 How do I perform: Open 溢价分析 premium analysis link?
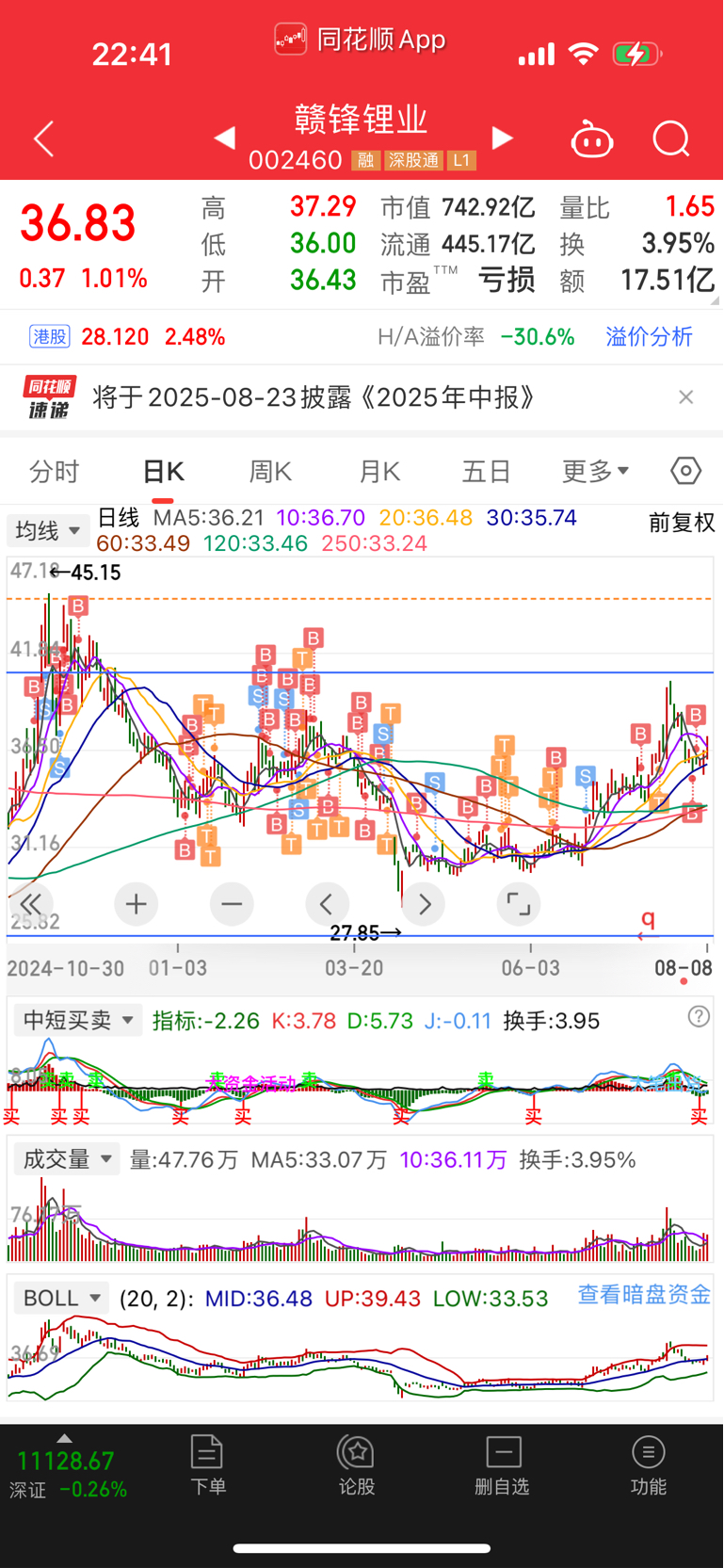coord(649,337)
